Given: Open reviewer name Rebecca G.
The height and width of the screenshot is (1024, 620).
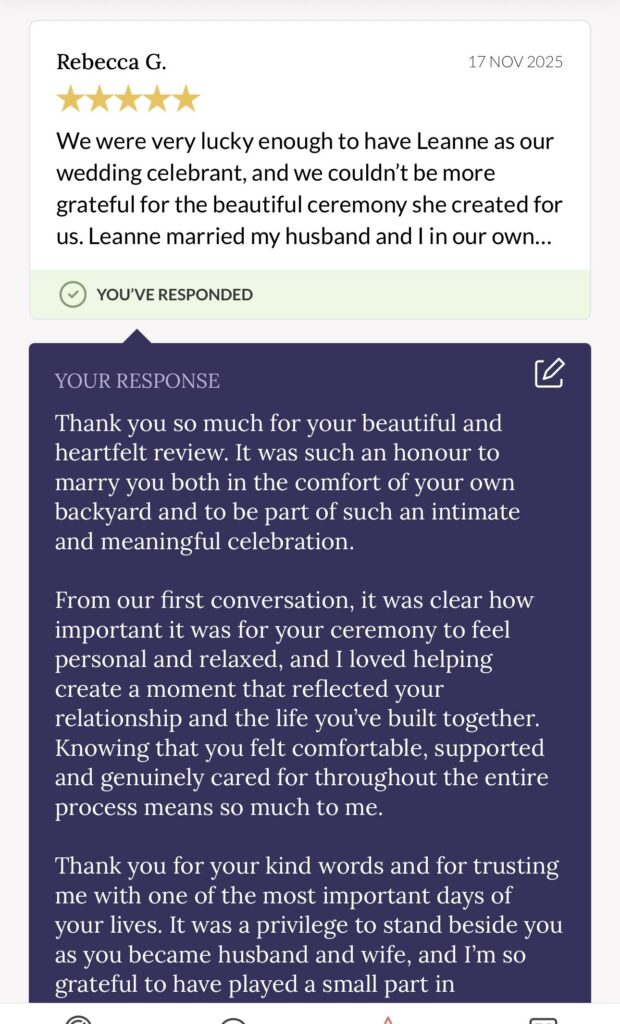Looking at the screenshot, I should 111,62.
